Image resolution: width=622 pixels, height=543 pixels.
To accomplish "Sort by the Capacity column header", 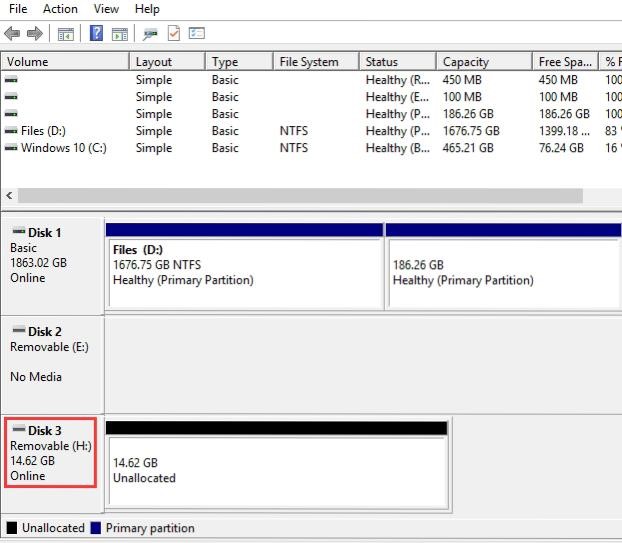I will 484,62.
